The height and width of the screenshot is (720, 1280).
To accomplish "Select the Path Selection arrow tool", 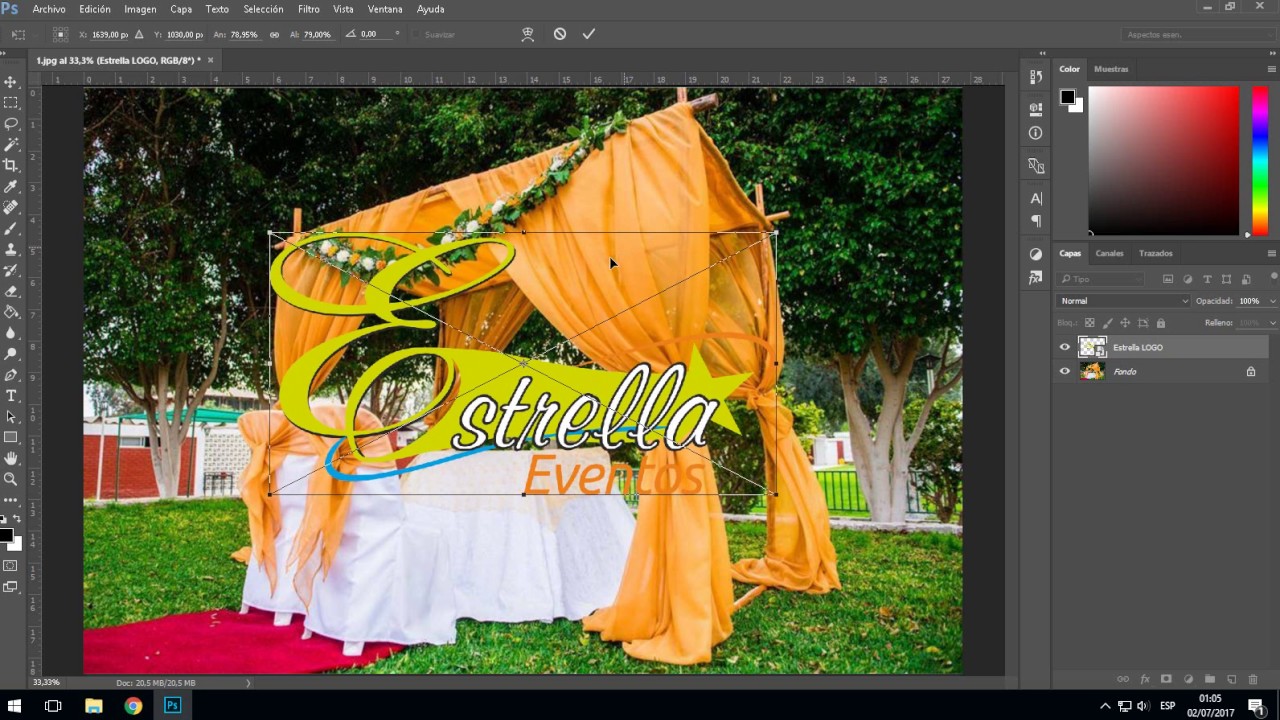I will tap(11, 417).
